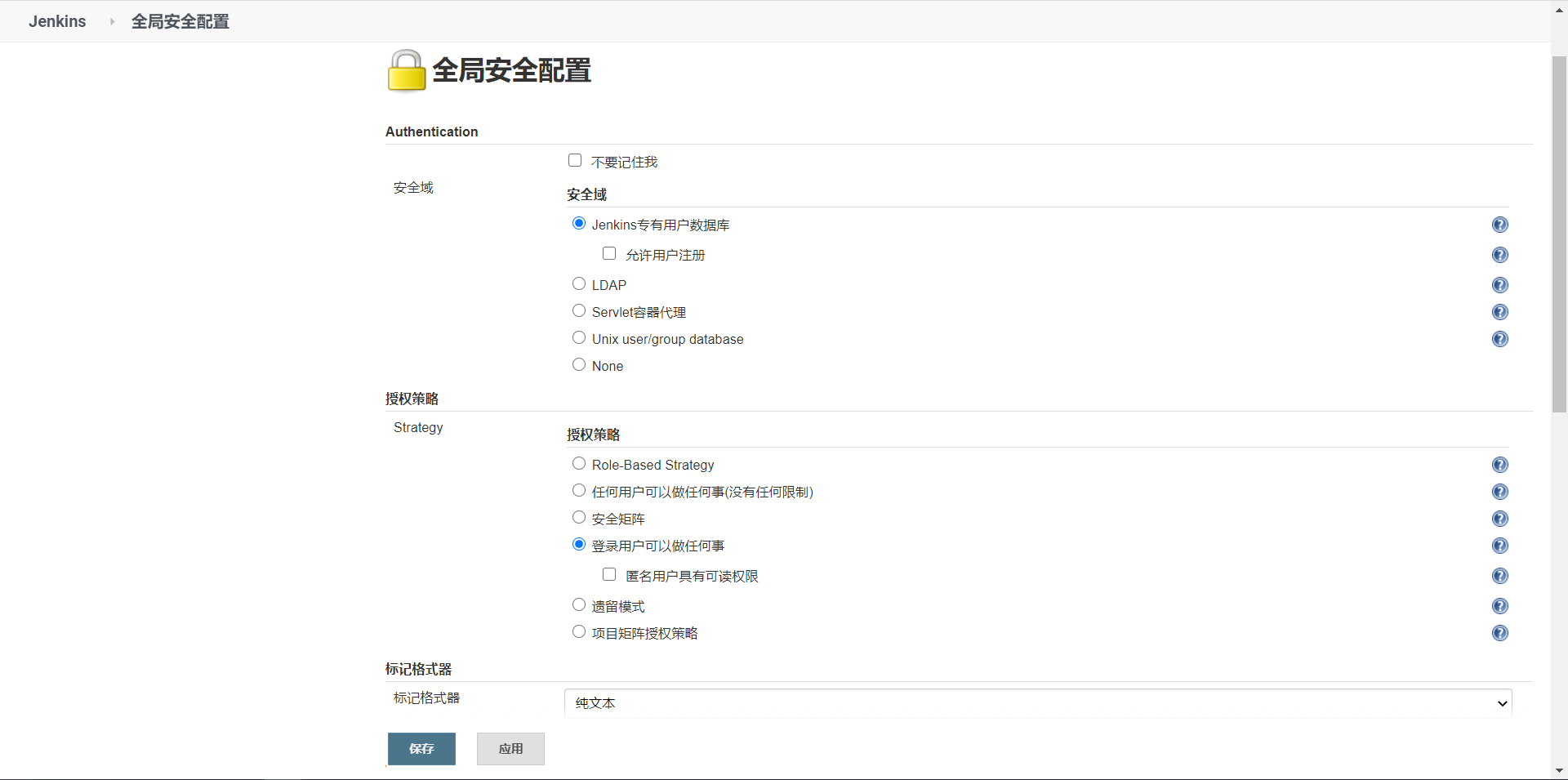Viewport: 1568px width, 780px height.
Task: Open help for Role-Based Strategy
Action: (1499, 465)
